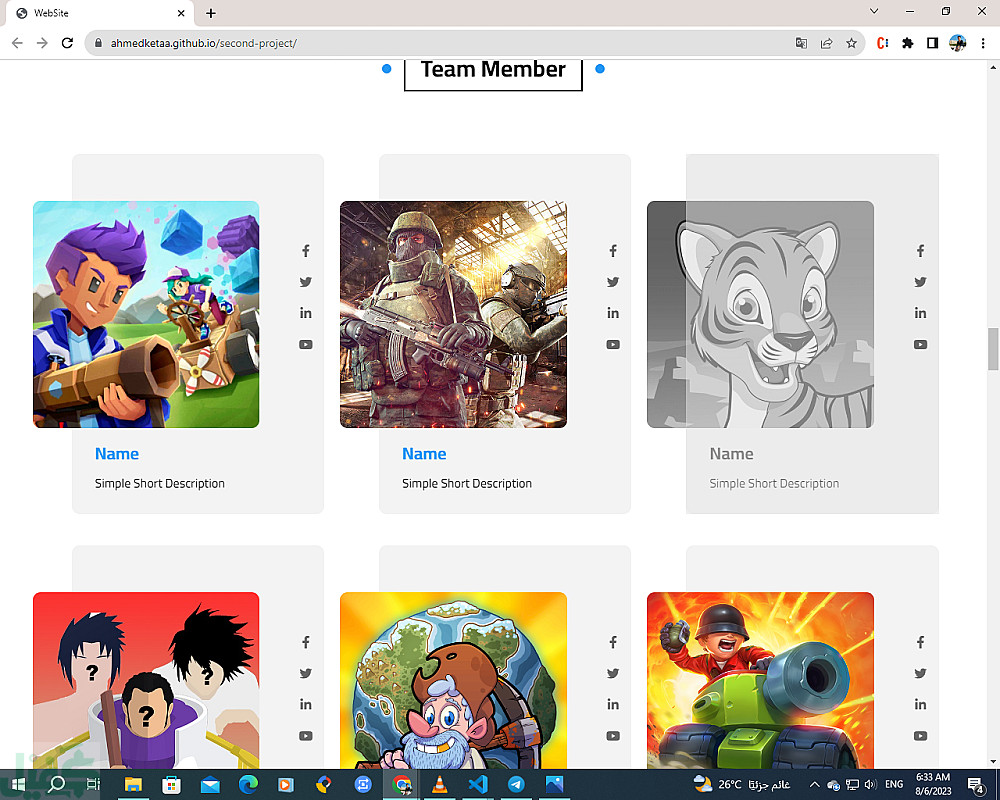1000x800 pixels.
Task: Open YouTube link on anime faces card
Action: (305, 736)
